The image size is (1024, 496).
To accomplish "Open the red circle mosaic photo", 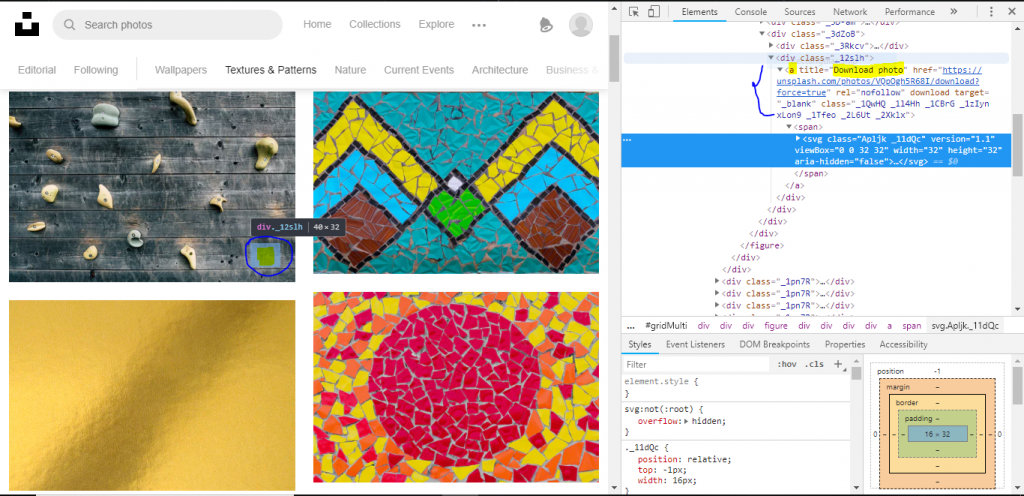I will tap(456, 387).
